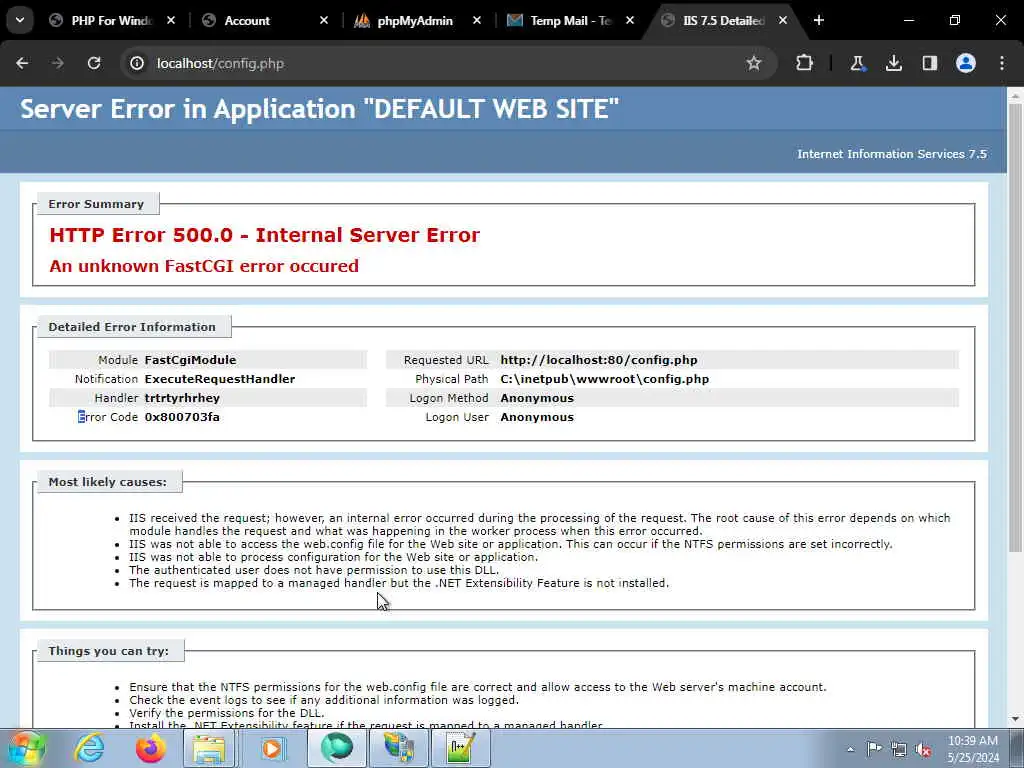Click Internet Information Services 7.5 text

pos(892,154)
